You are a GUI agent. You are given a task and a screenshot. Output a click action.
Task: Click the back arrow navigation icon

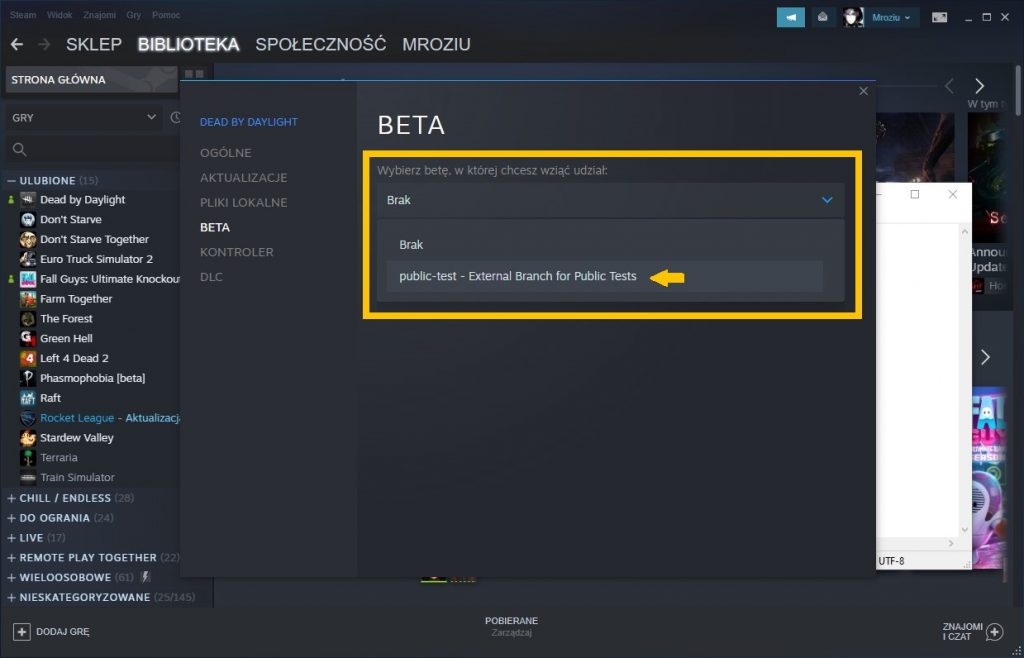[17, 44]
